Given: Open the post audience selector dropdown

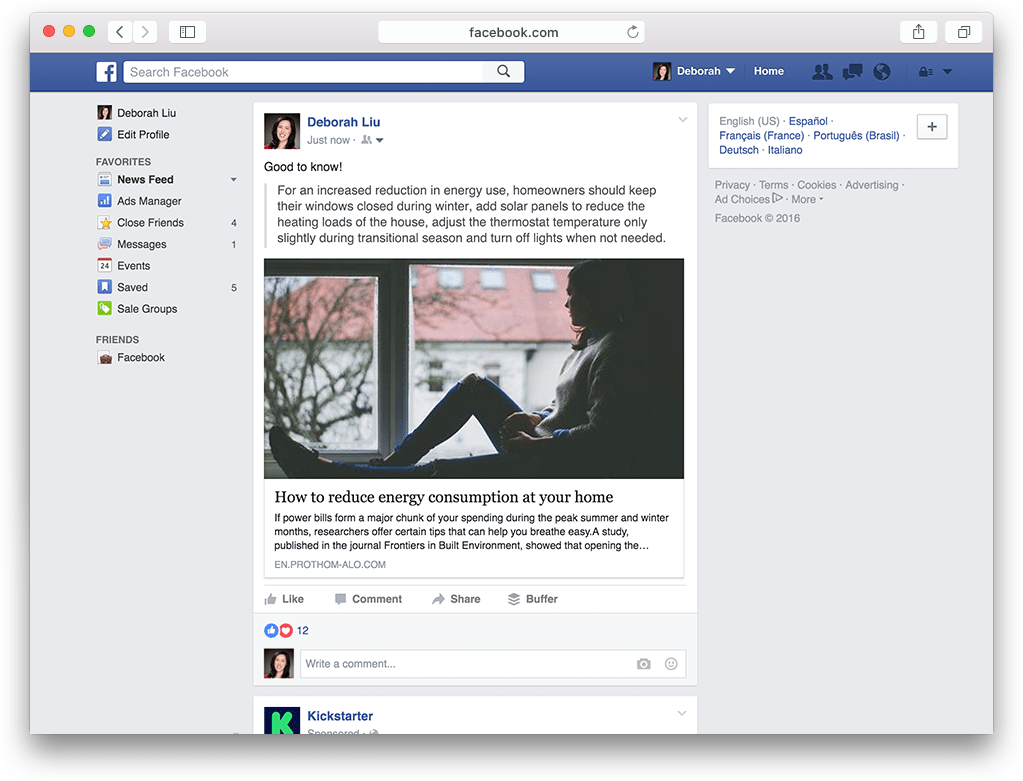Looking at the screenshot, I should [372, 141].
